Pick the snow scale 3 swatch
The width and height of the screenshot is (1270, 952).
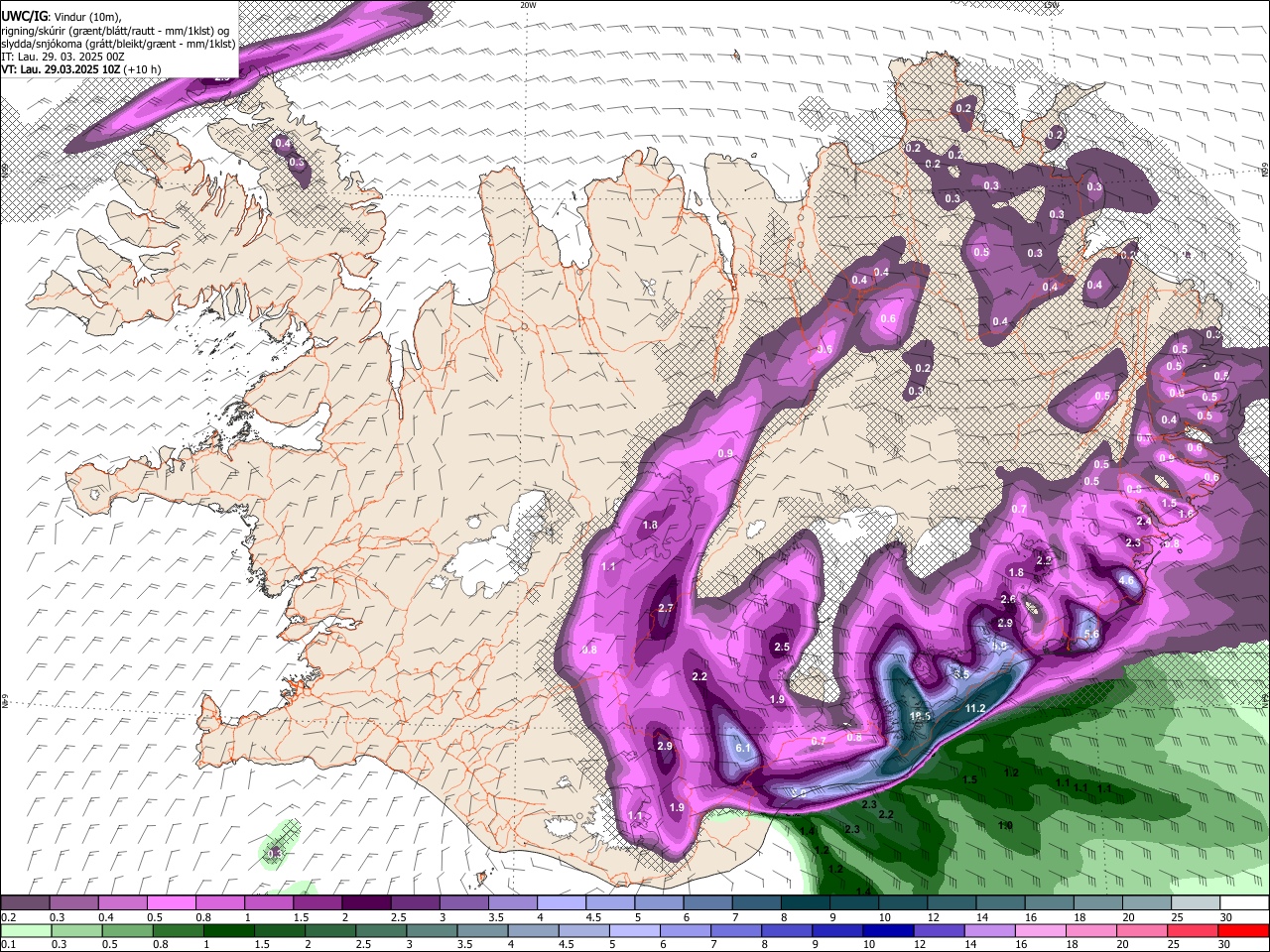tap(463, 902)
